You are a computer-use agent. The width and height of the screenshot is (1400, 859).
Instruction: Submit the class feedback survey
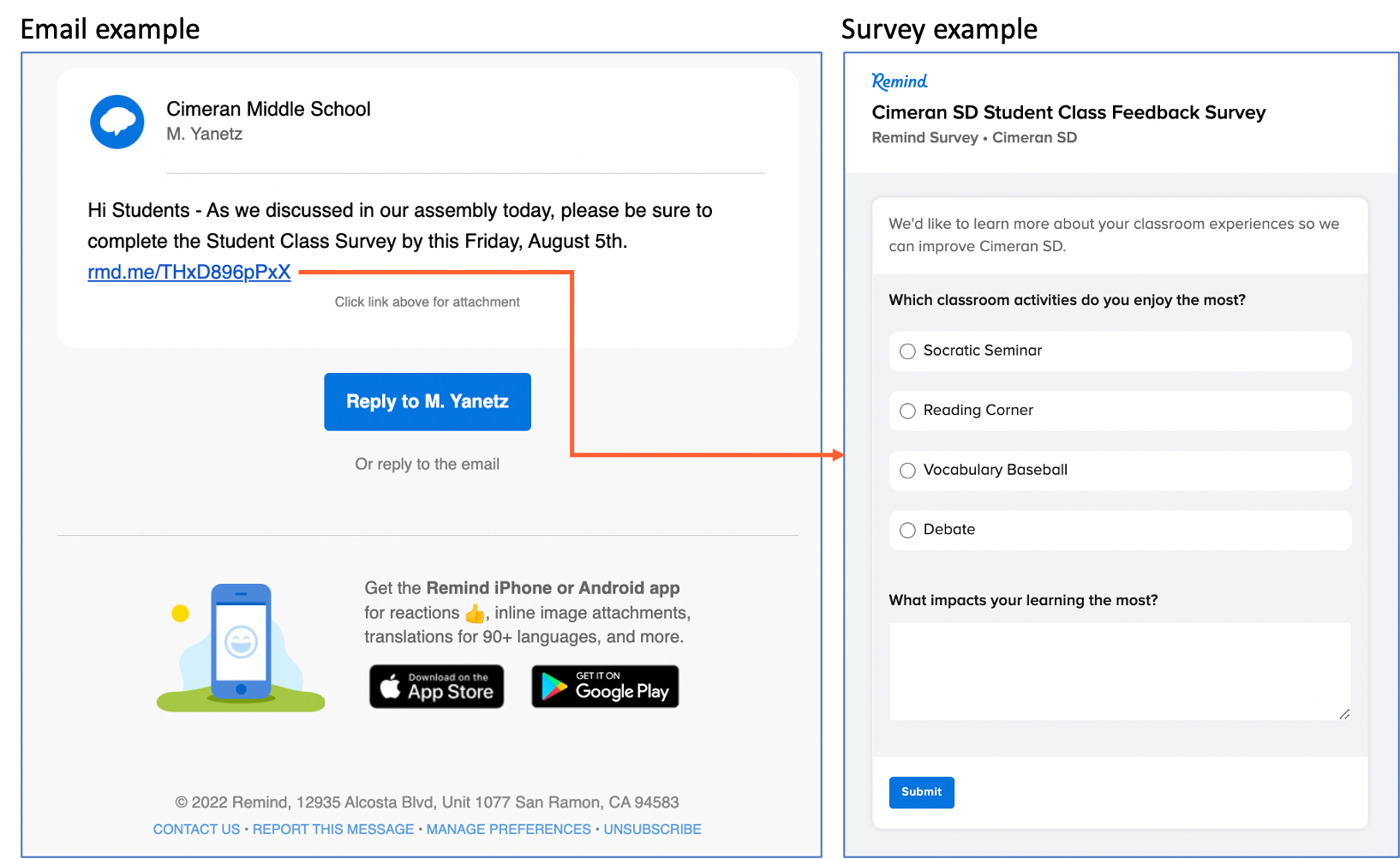point(921,792)
